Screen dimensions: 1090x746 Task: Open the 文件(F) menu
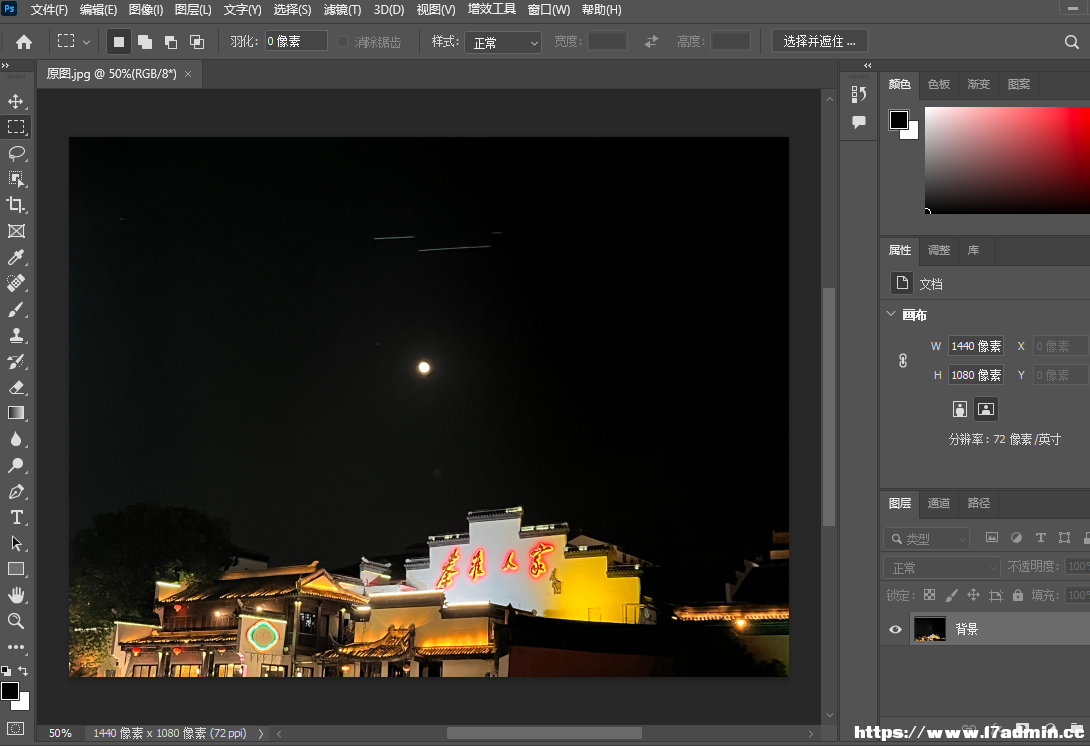pyautogui.click(x=49, y=10)
